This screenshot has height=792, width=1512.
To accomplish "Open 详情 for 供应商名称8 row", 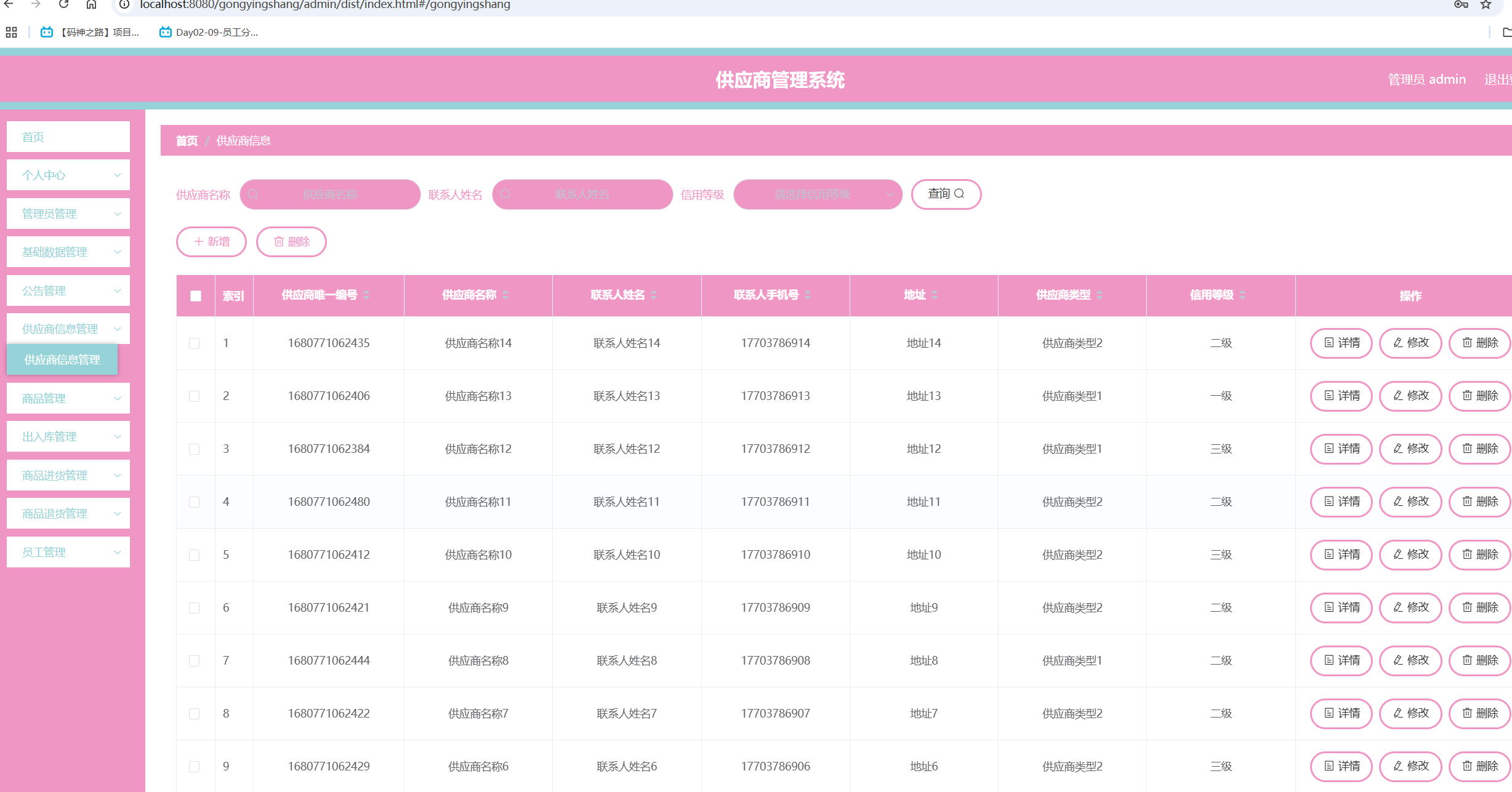I will coord(1341,660).
